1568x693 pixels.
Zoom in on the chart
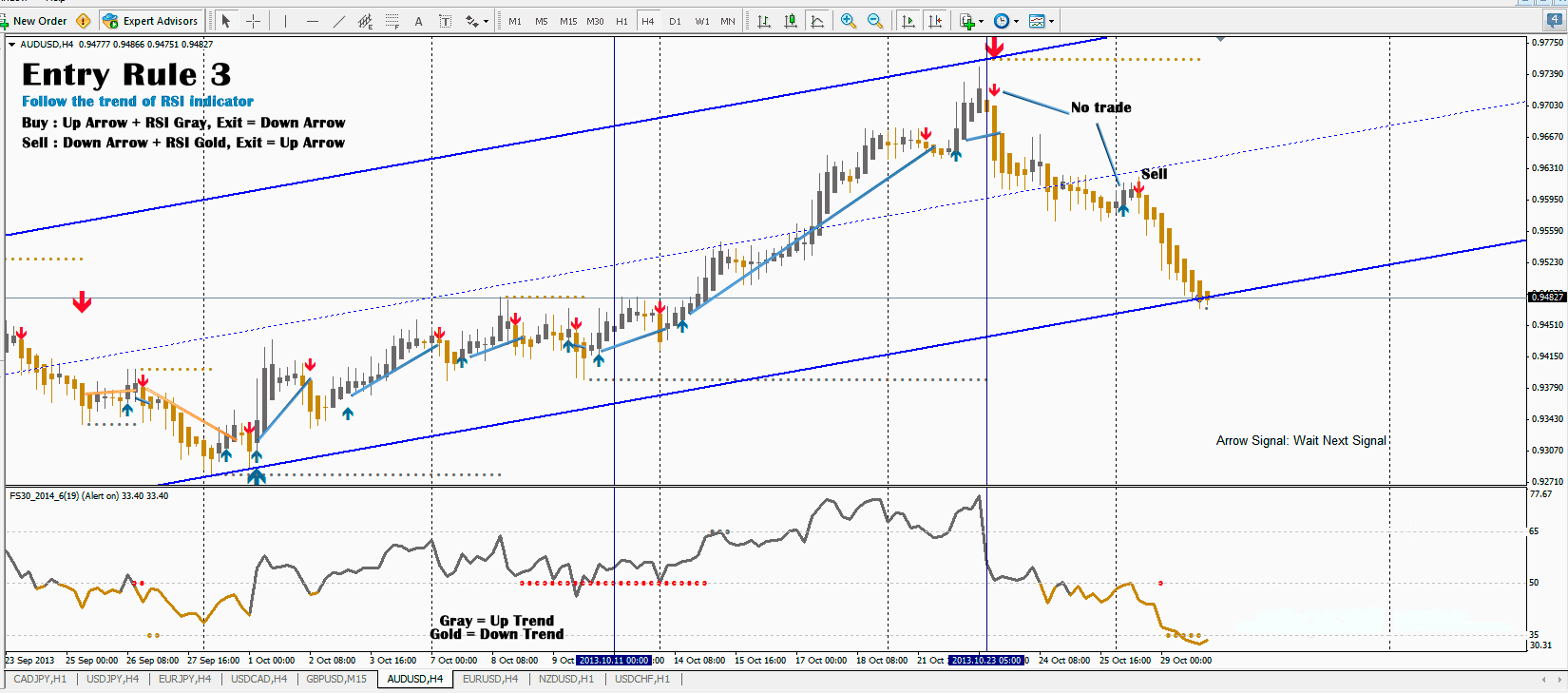[x=849, y=21]
